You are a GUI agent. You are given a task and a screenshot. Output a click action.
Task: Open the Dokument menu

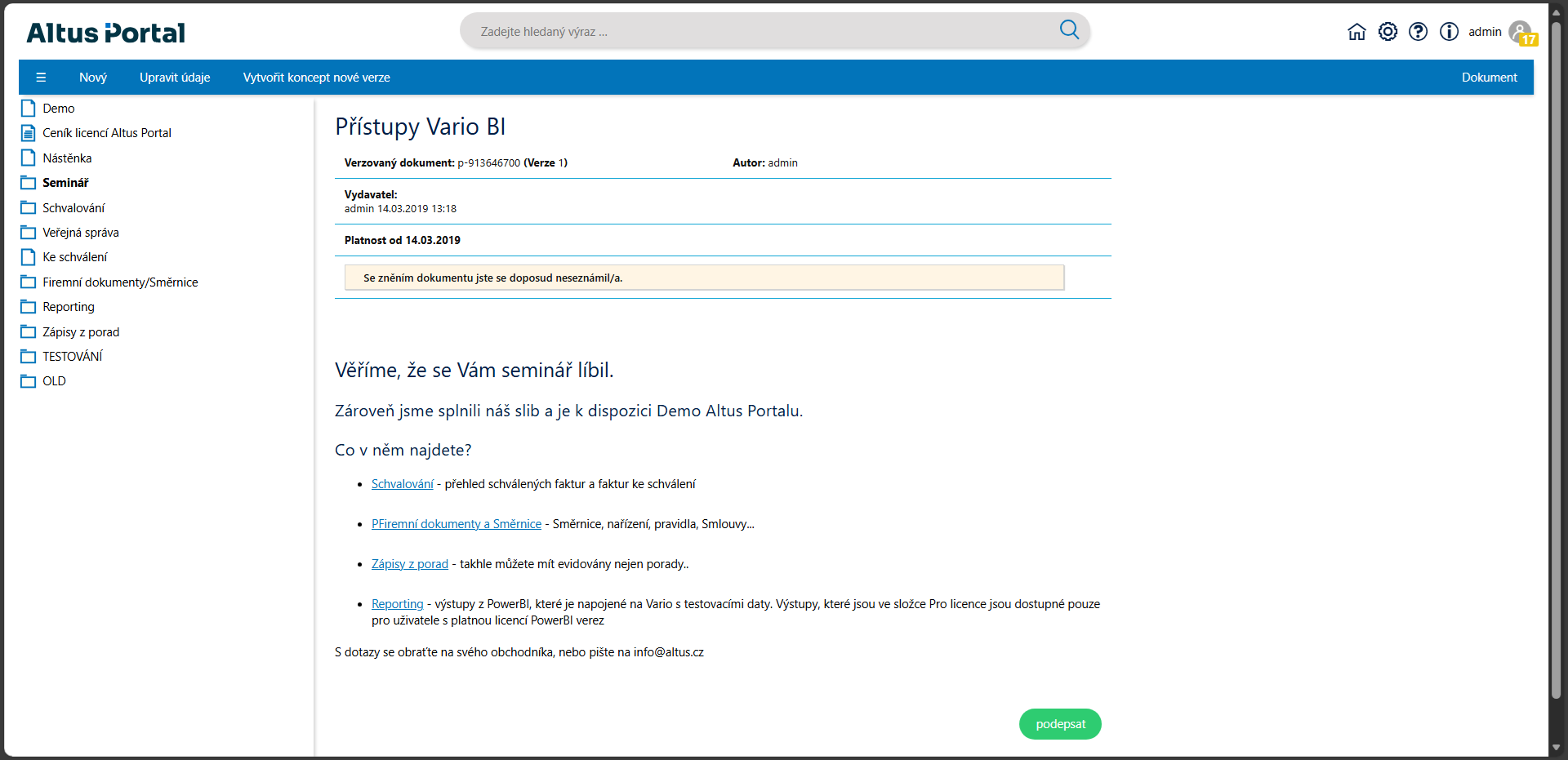coord(1490,78)
